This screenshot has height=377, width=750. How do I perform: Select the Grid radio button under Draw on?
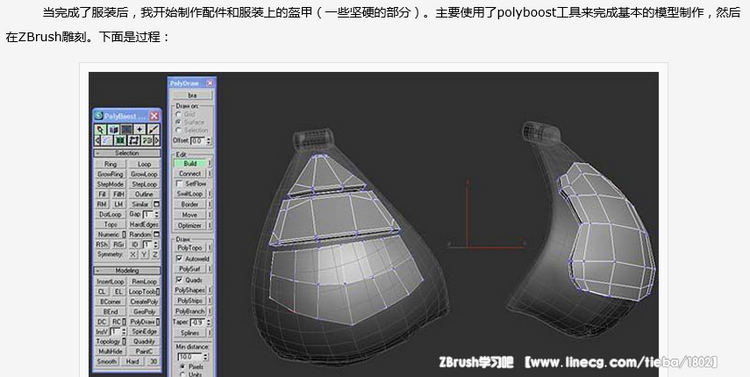pyautogui.click(x=178, y=114)
